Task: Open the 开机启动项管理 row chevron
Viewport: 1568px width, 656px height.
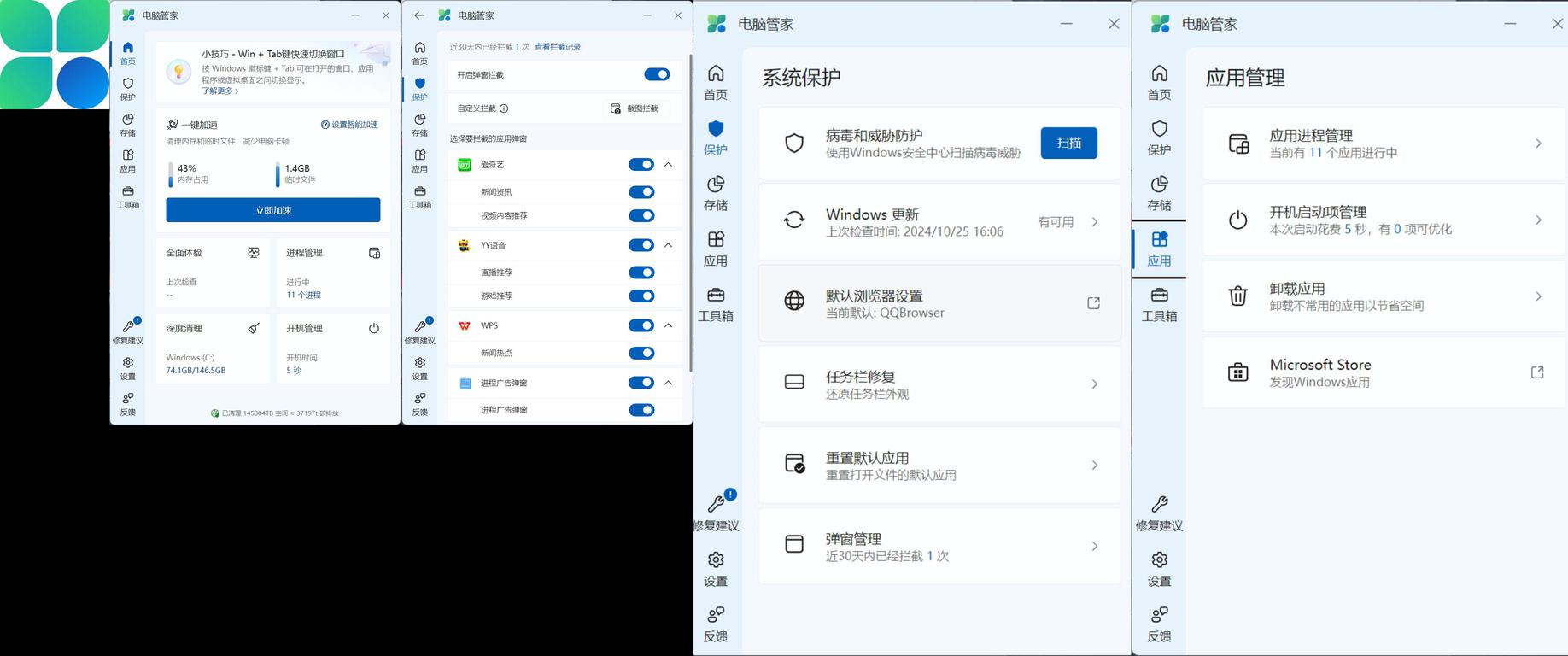Action: pos(1538,220)
